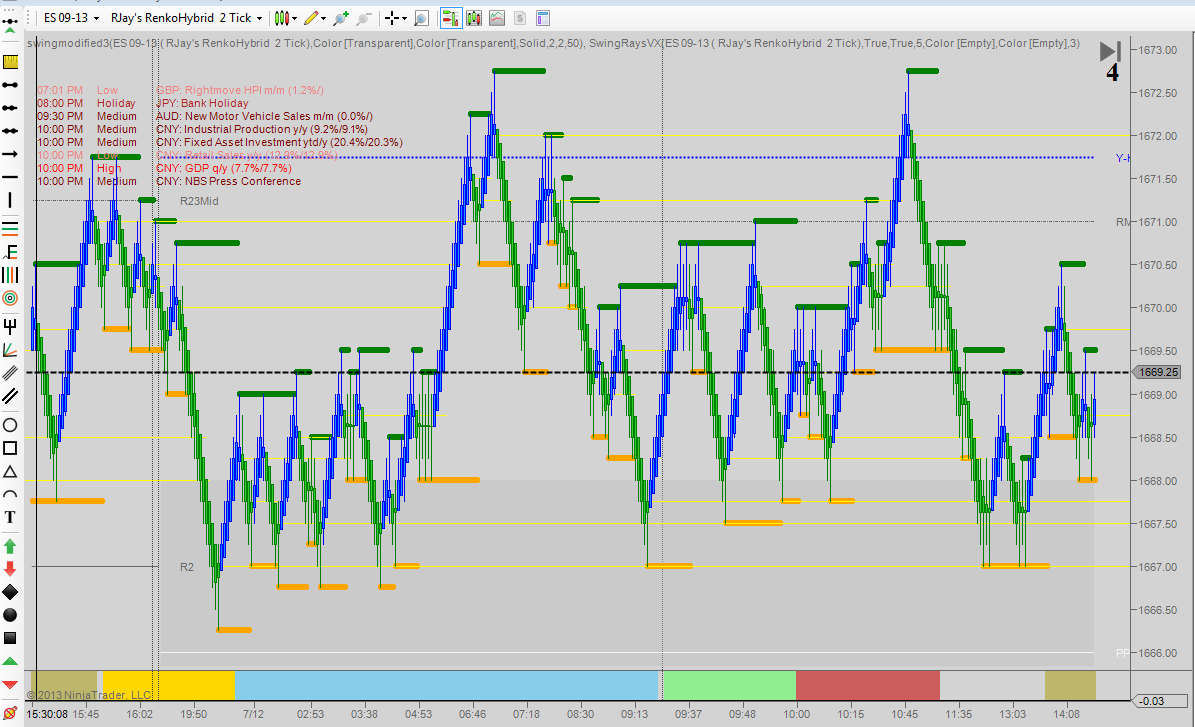Click the Zoom In magnifier icon
Image resolution: width=1195 pixels, height=727 pixels.
point(341,18)
